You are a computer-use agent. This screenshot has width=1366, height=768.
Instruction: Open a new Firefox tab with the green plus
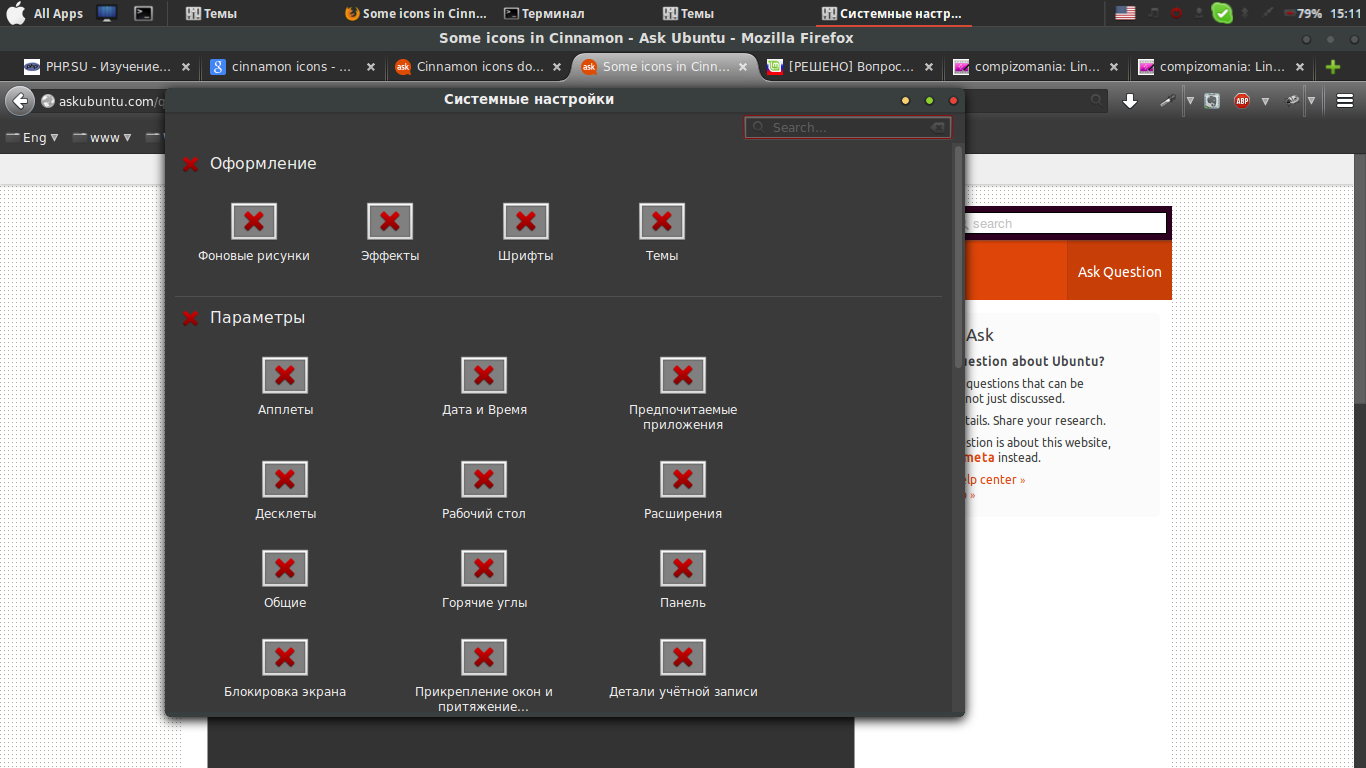point(1332,67)
